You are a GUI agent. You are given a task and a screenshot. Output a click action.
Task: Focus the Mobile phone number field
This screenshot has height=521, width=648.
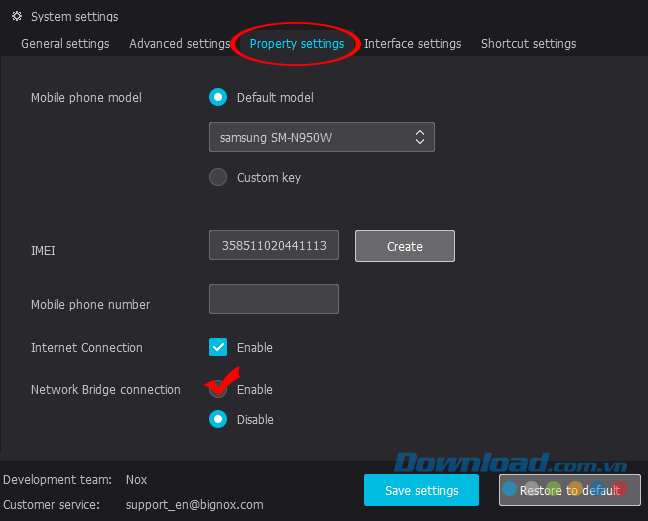pos(274,299)
